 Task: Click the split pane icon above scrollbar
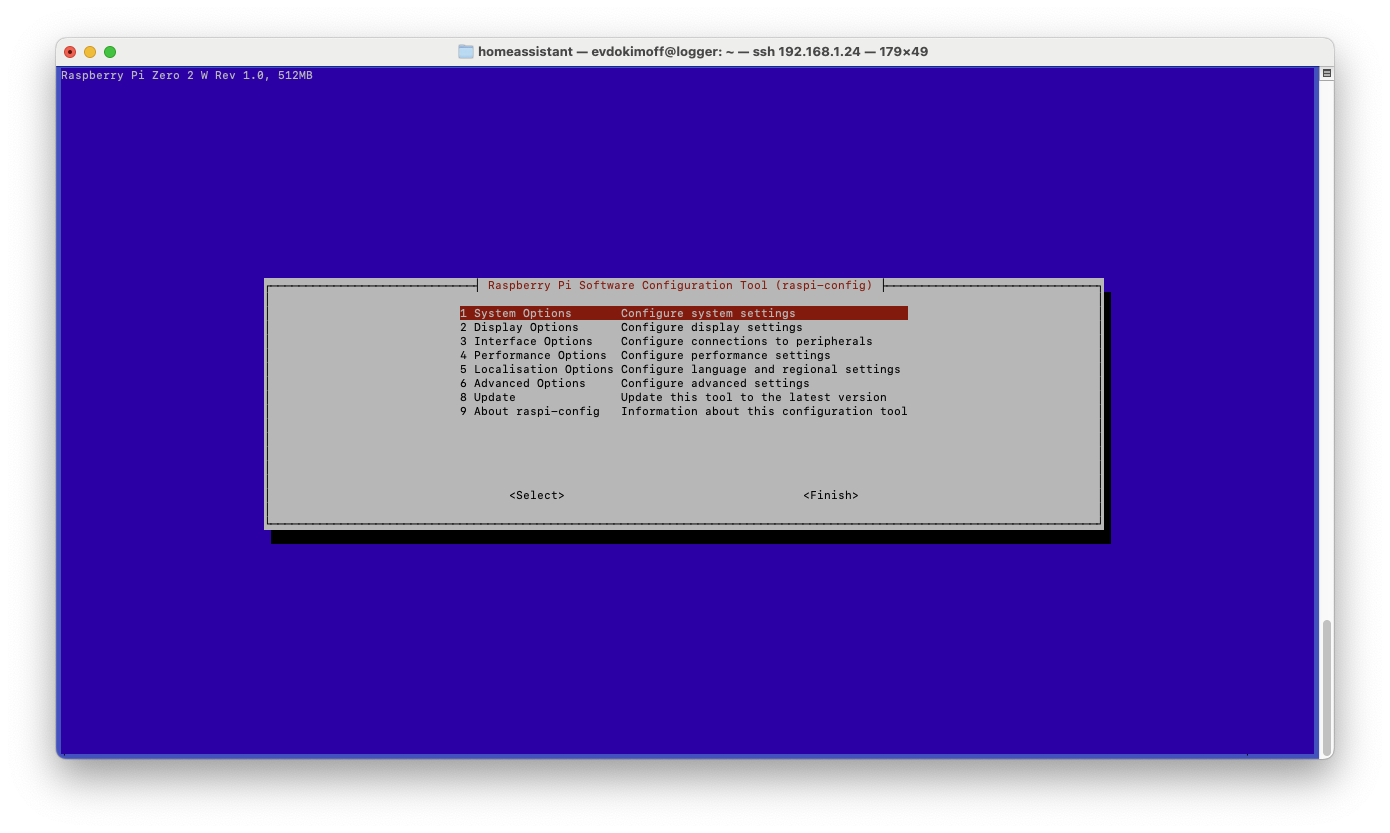click(x=1326, y=74)
